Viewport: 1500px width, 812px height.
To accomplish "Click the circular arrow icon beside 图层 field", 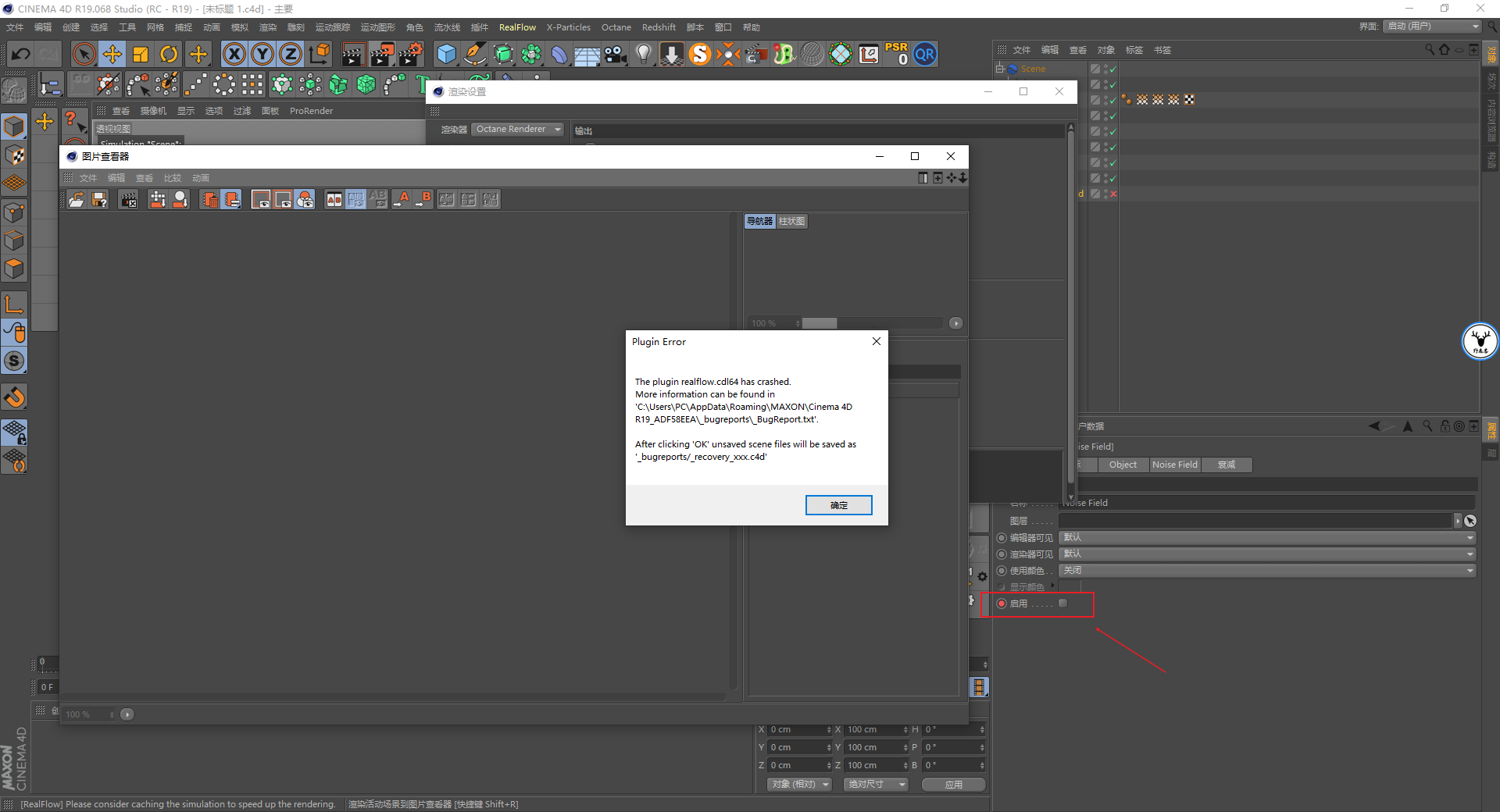I will [x=1470, y=521].
